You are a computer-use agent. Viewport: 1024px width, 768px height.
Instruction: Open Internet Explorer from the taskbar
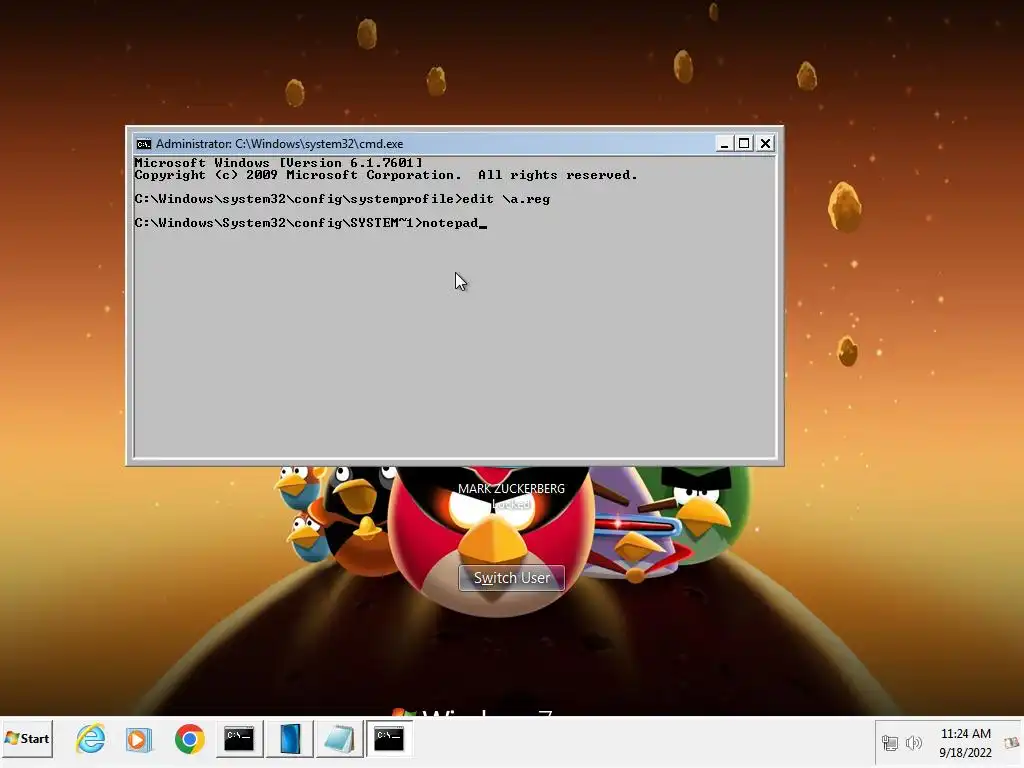pos(90,739)
